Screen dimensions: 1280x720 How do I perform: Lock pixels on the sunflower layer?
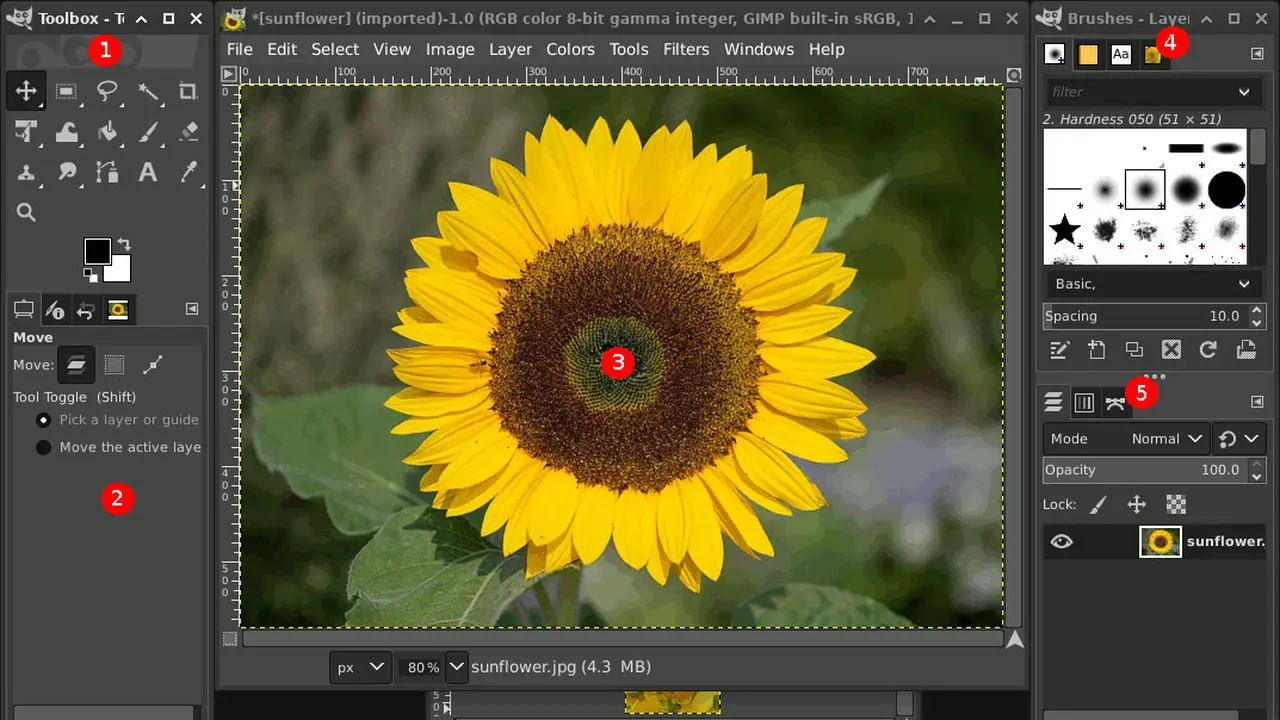point(1097,504)
